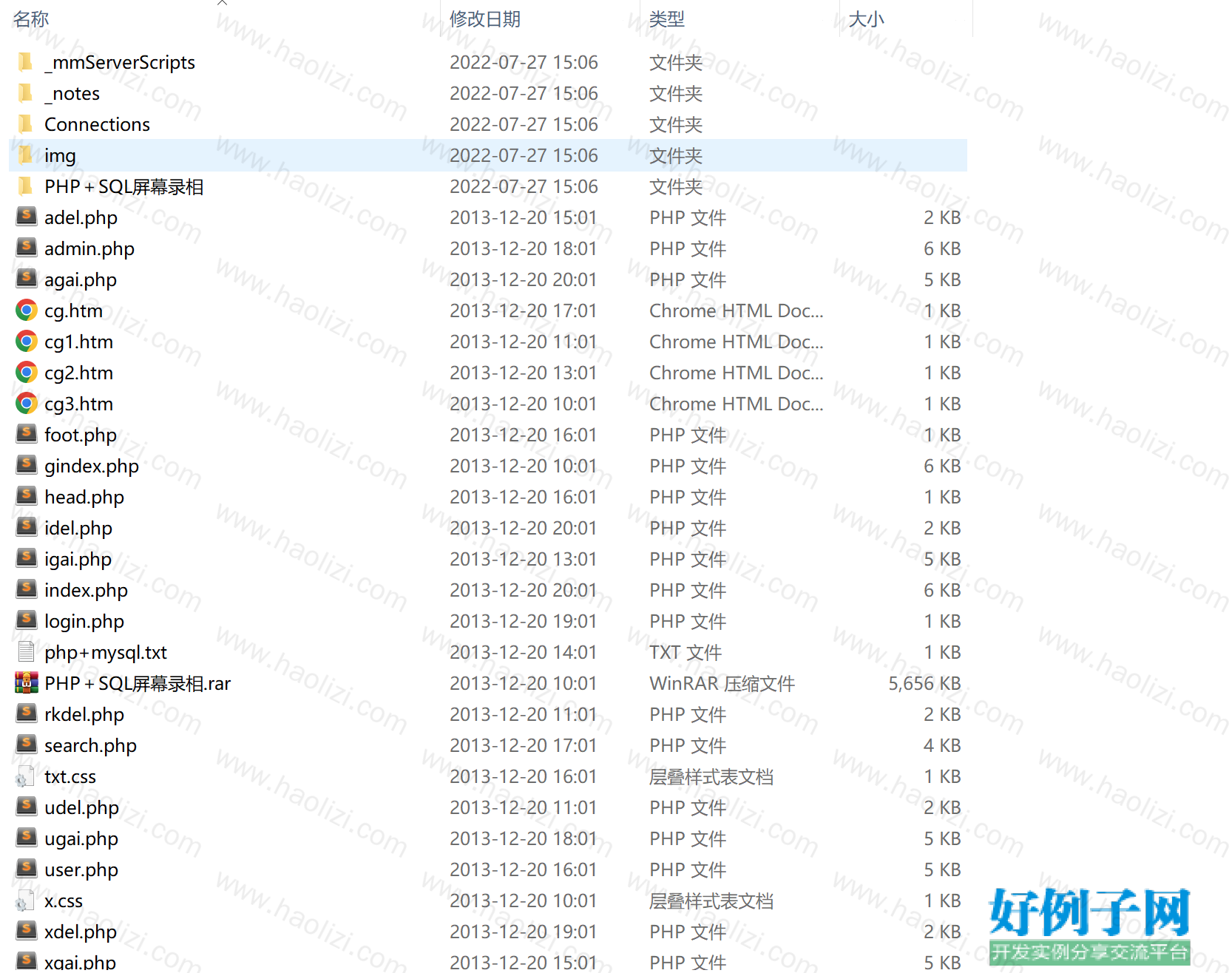Image resolution: width=1232 pixels, height=973 pixels.
Task: Click the ugai.php file icon
Action: coord(27,837)
